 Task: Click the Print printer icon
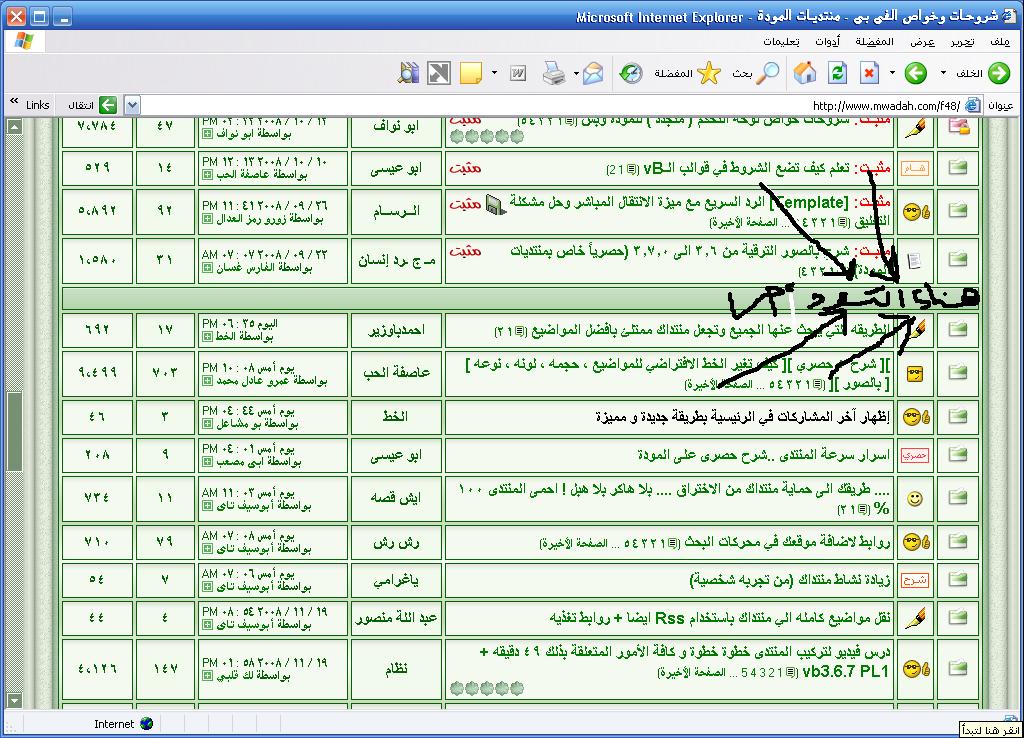(x=553, y=73)
